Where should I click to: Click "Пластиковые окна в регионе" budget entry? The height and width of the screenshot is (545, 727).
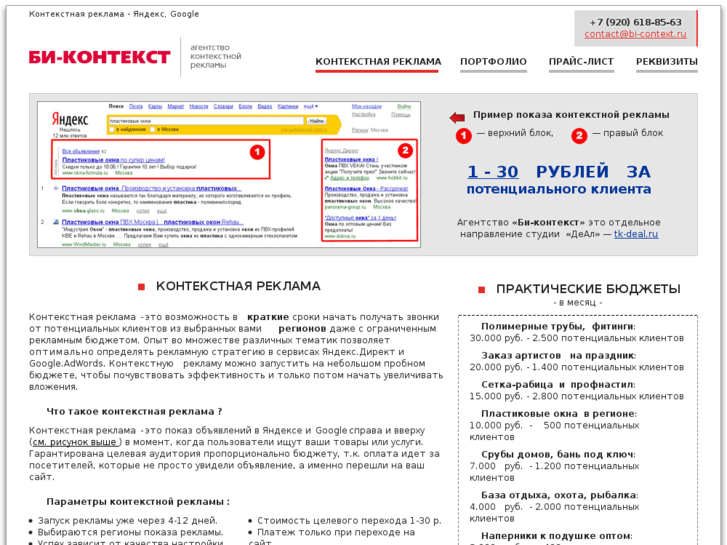(559, 414)
